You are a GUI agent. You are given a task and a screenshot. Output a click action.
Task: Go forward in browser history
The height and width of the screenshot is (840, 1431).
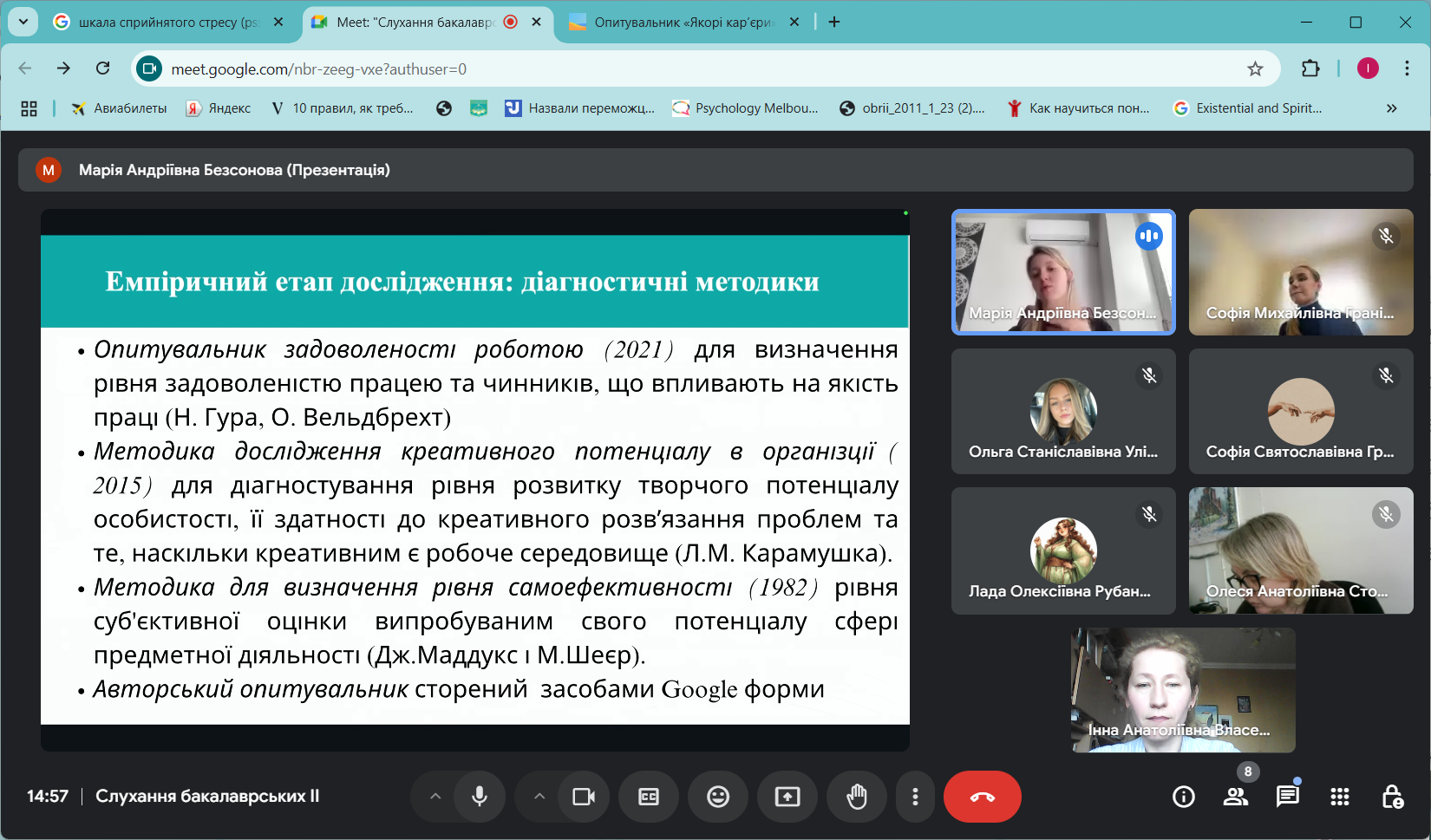coord(63,68)
